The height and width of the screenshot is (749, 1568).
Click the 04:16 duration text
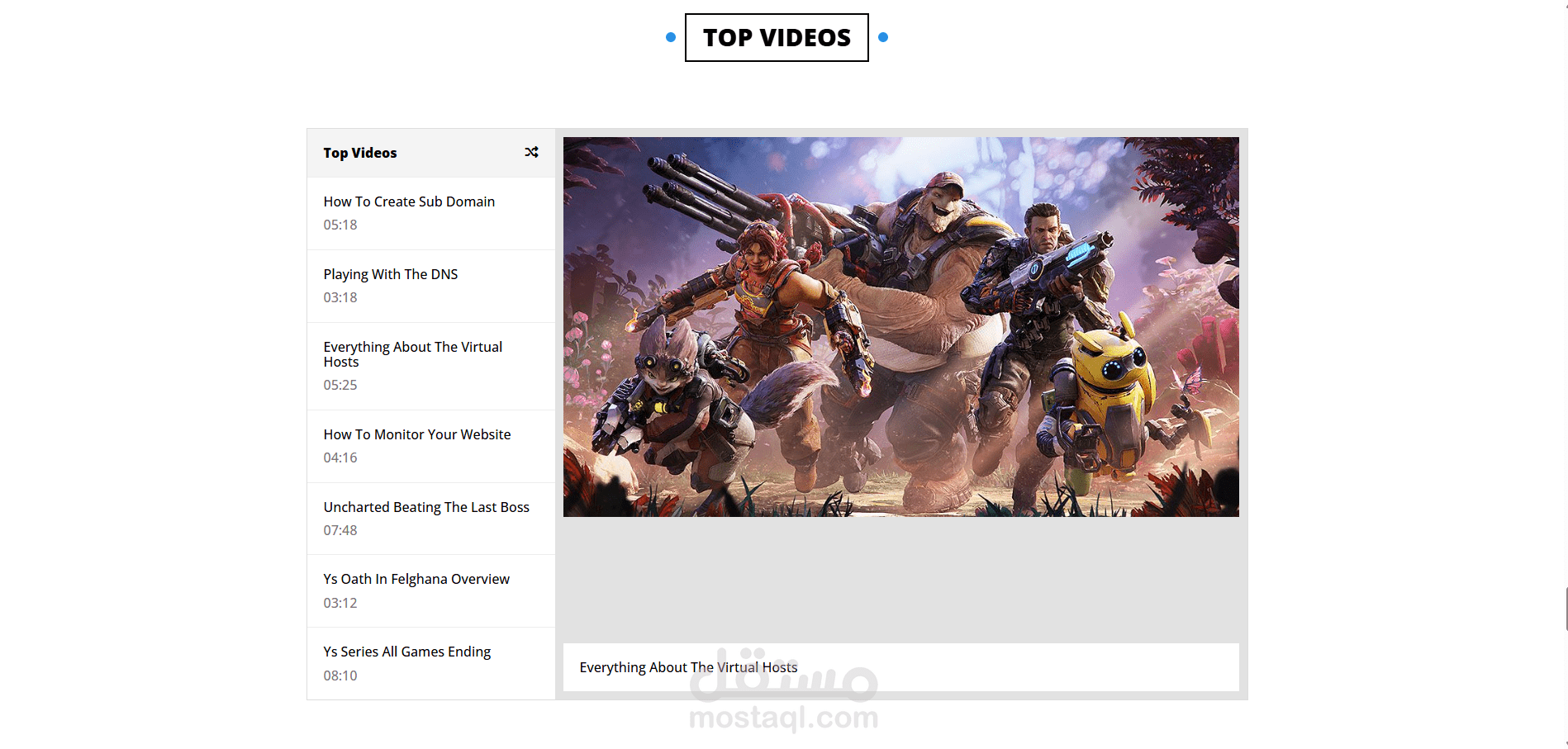tap(340, 457)
